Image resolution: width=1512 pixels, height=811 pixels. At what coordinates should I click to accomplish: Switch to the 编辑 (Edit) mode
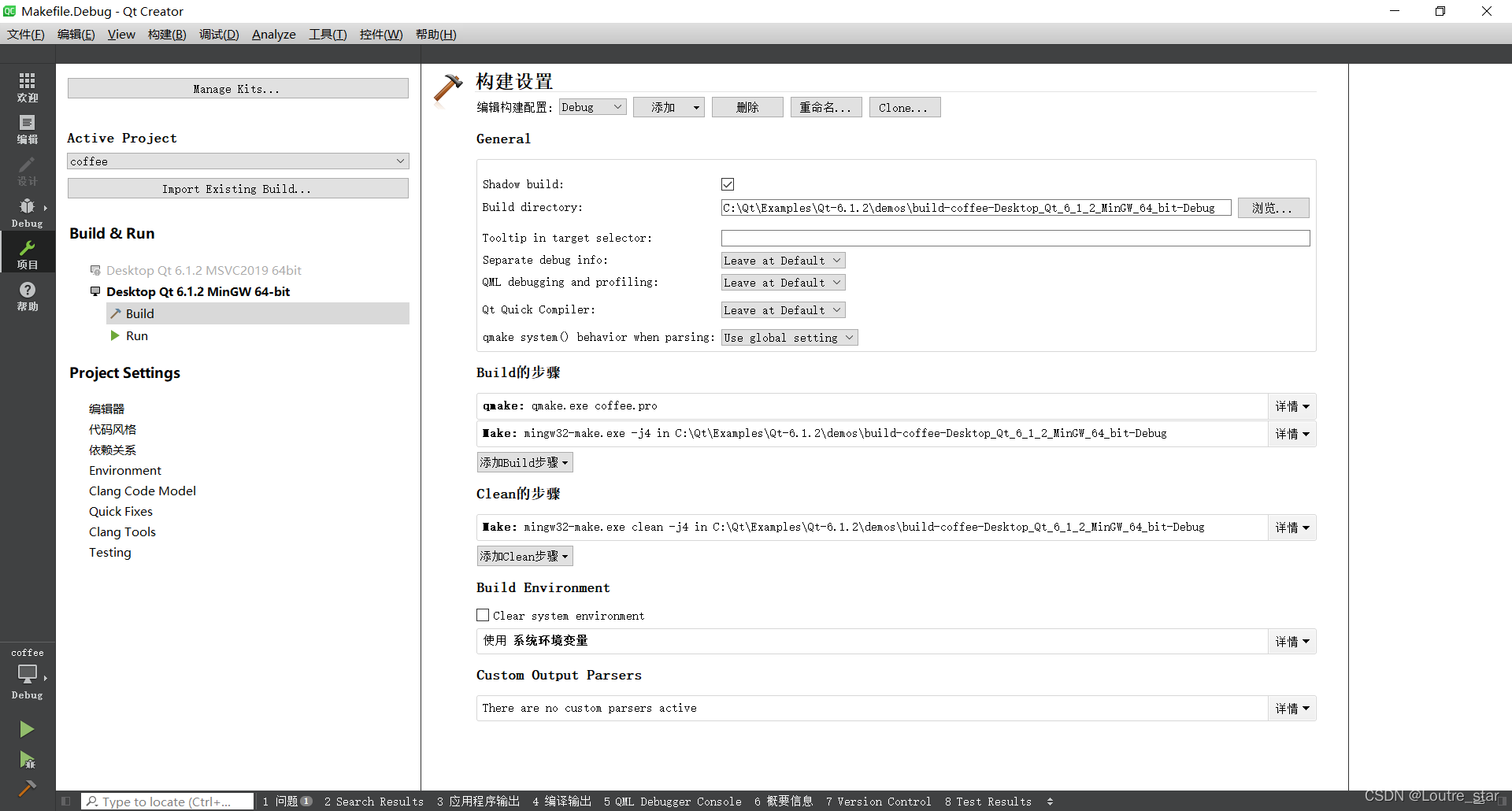[27, 128]
